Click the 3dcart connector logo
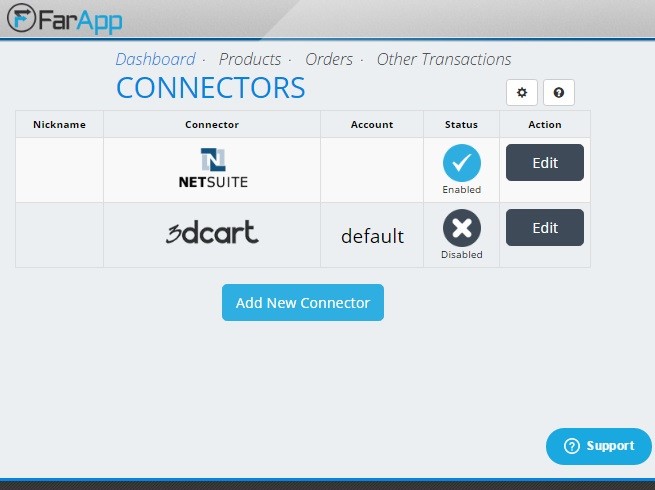 pos(212,232)
